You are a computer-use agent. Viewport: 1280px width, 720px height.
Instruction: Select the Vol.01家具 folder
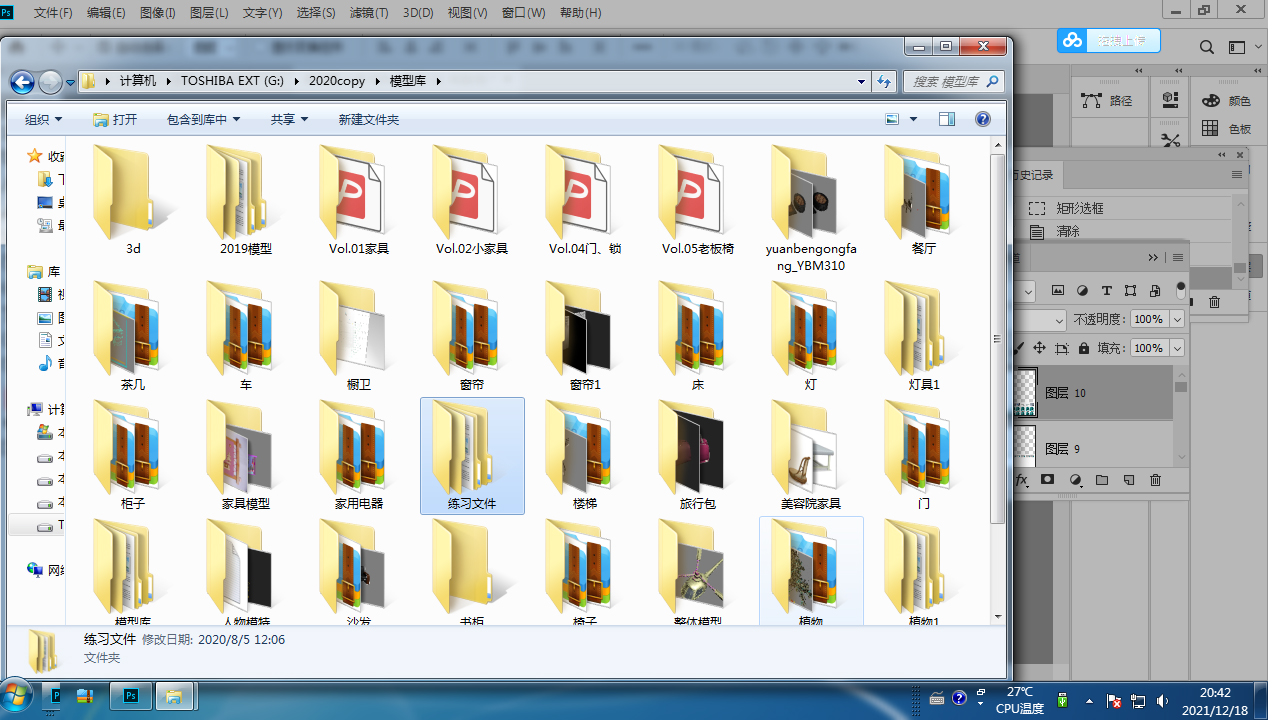coord(359,201)
